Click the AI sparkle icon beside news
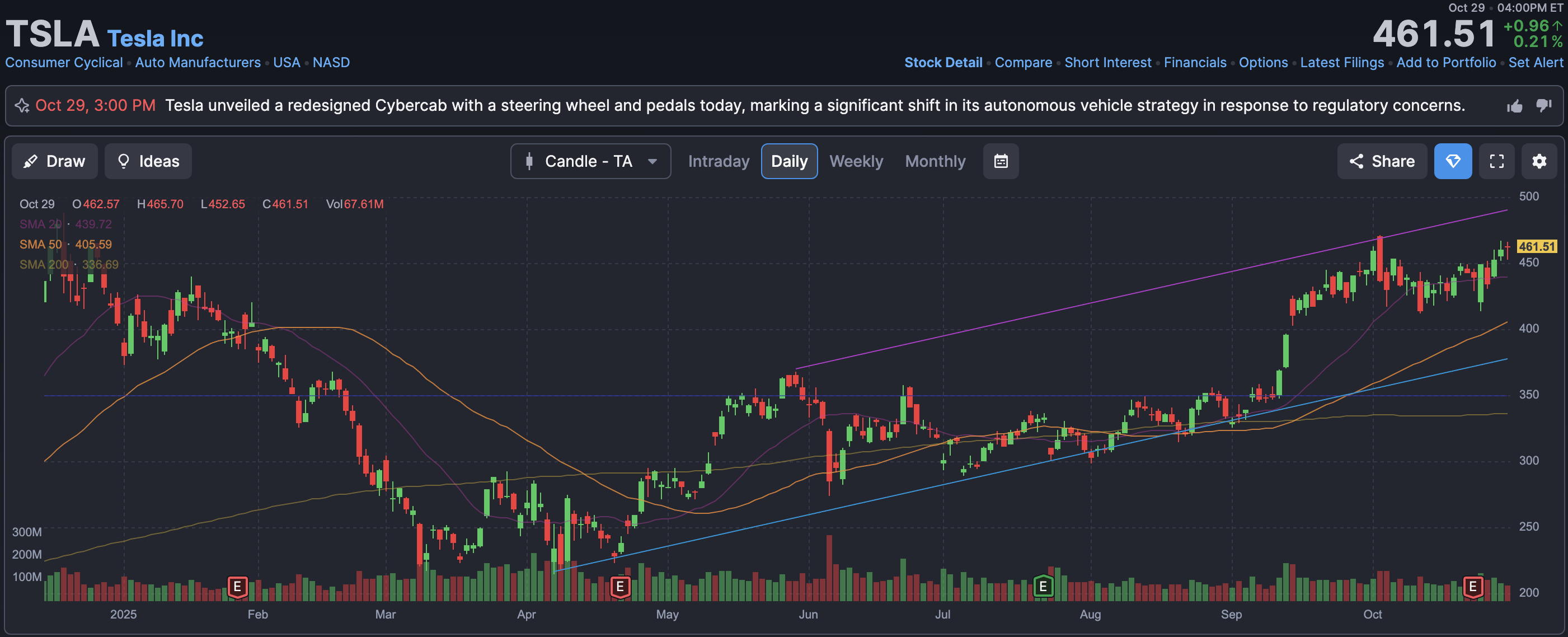The width and height of the screenshot is (1568, 637). point(22,106)
